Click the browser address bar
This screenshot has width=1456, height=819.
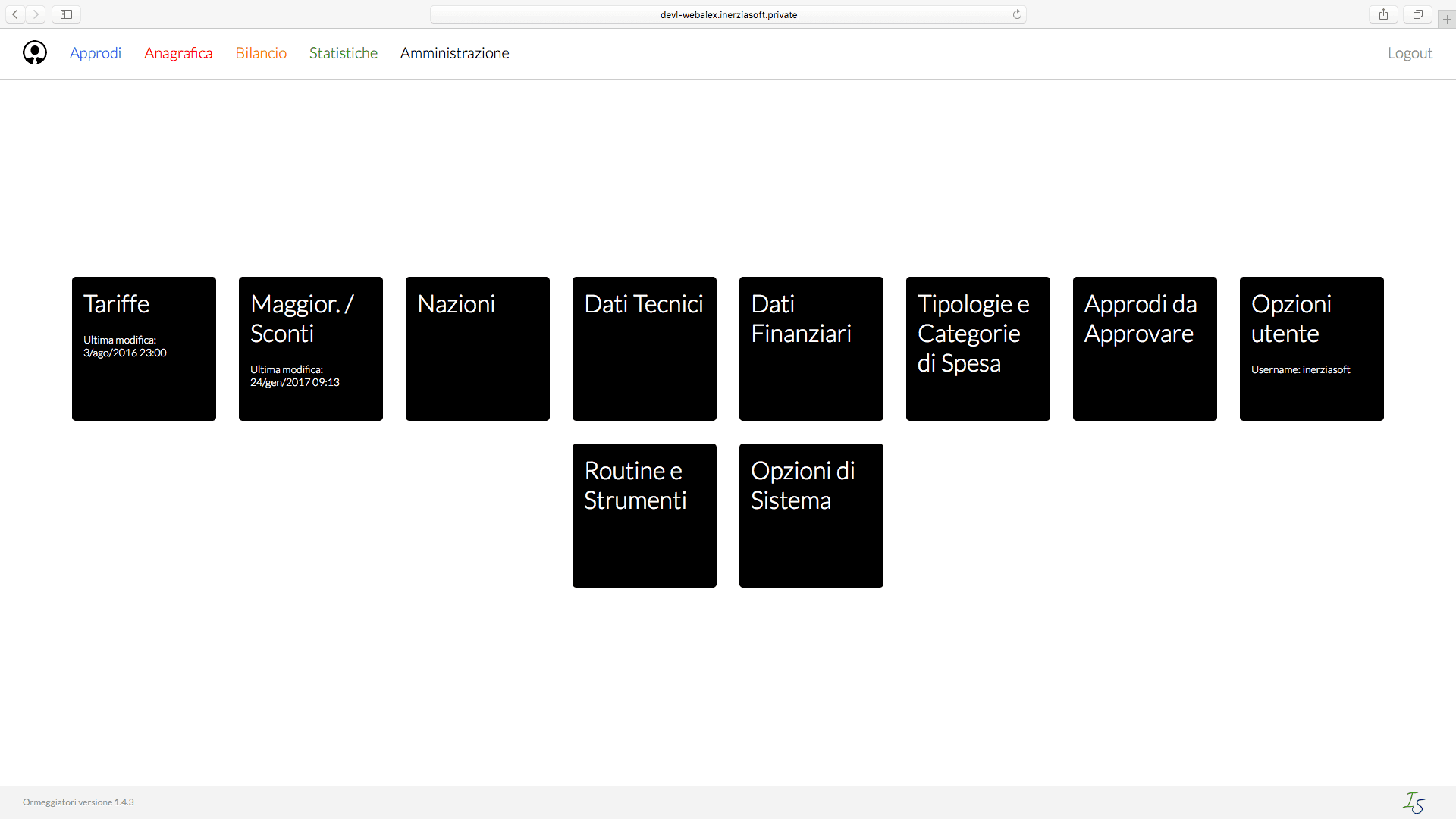pos(728,14)
